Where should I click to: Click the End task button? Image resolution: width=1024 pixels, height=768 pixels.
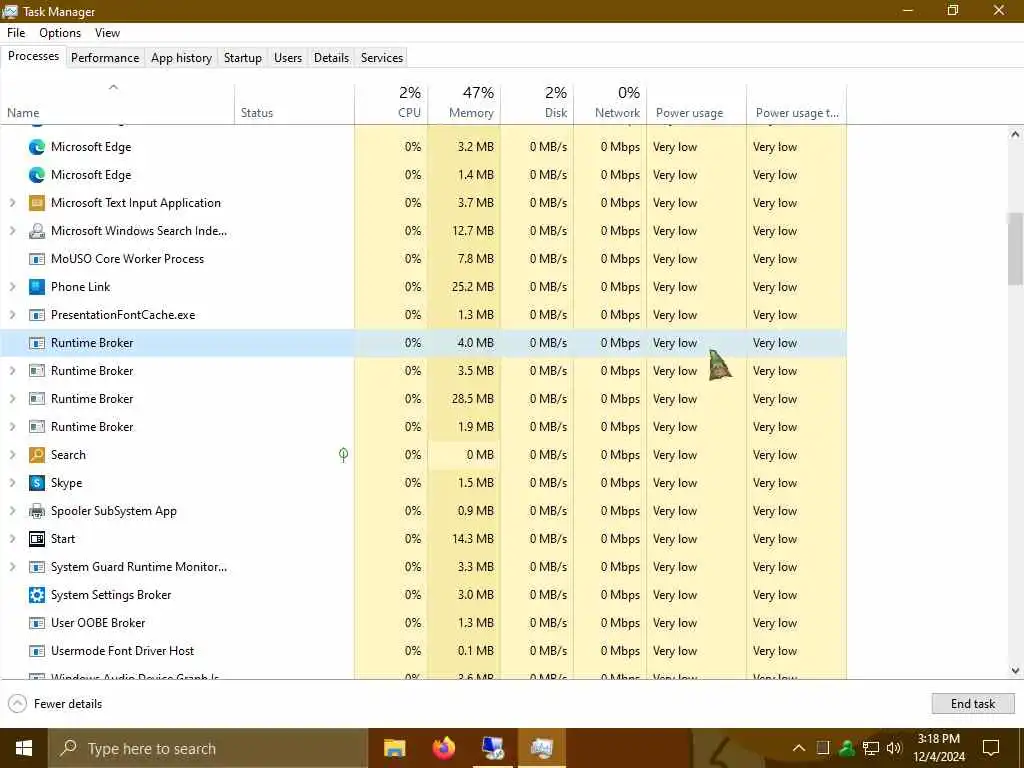click(x=973, y=703)
